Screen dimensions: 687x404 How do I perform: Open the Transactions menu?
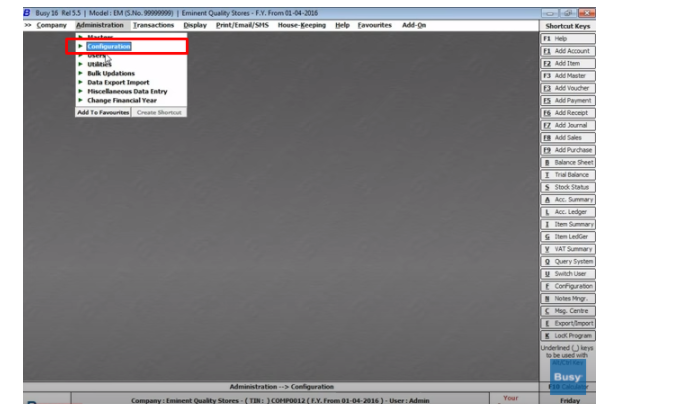tap(153, 25)
